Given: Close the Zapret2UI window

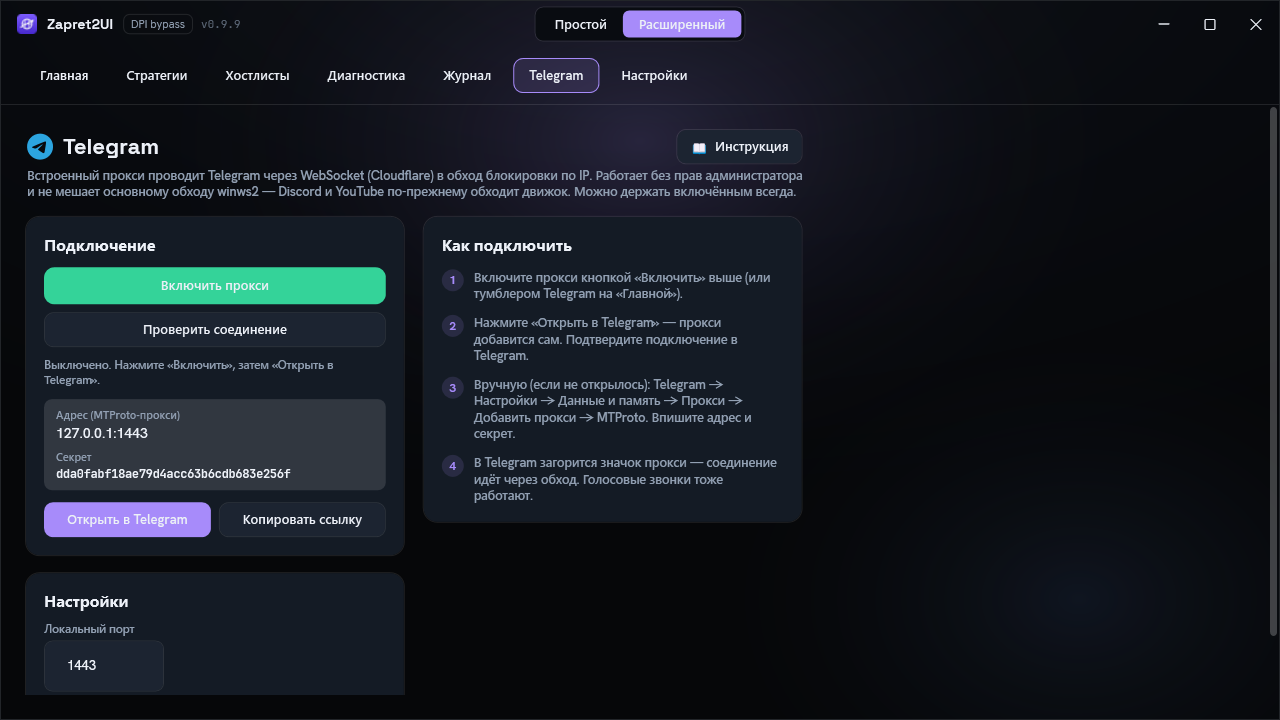Looking at the screenshot, I should (x=1256, y=24).
